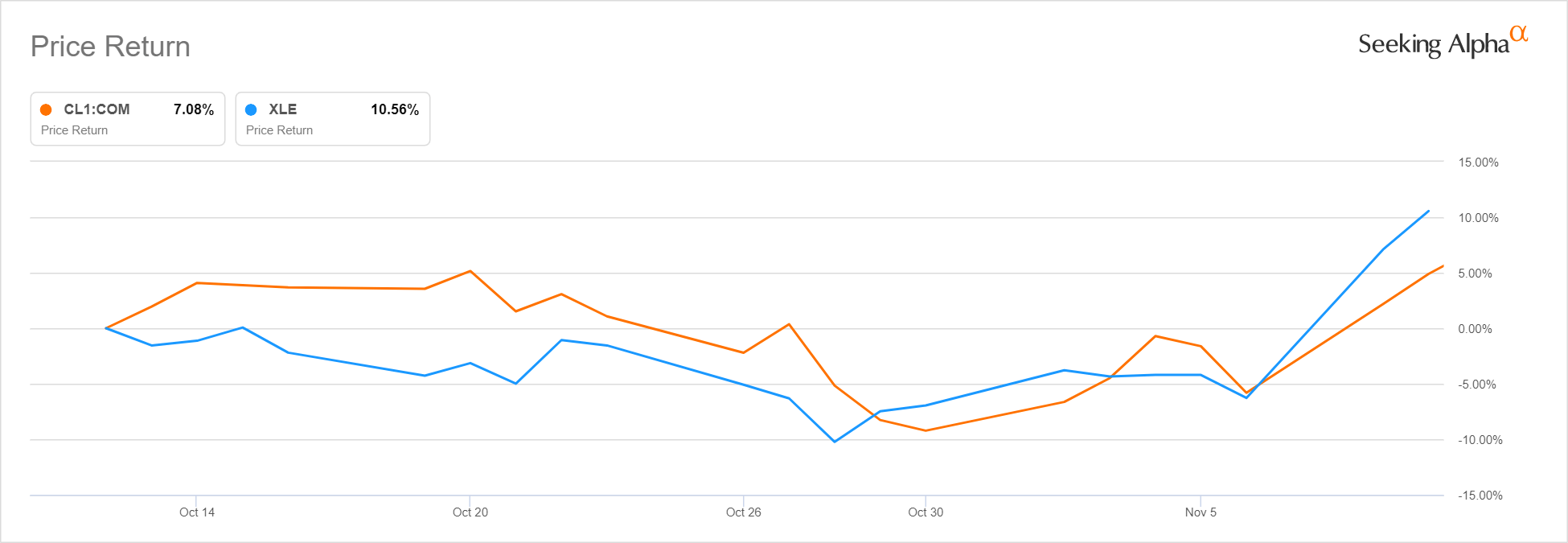Screen dimensions: 1568x543
Task: Click the 0.00% y-axis label
Action: click(x=1475, y=329)
